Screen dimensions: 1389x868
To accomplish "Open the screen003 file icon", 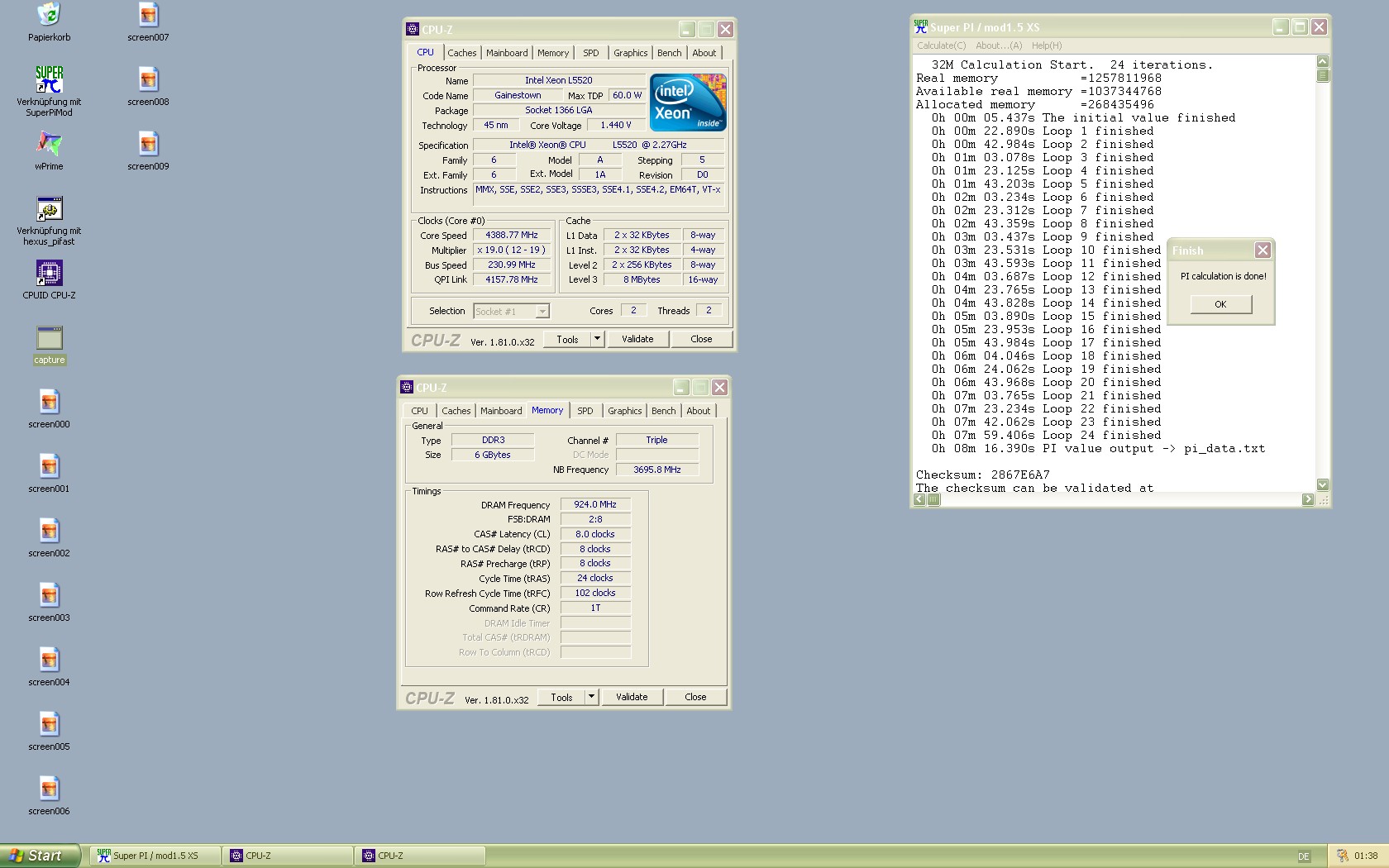I will pyautogui.click(x=49, y=596).
